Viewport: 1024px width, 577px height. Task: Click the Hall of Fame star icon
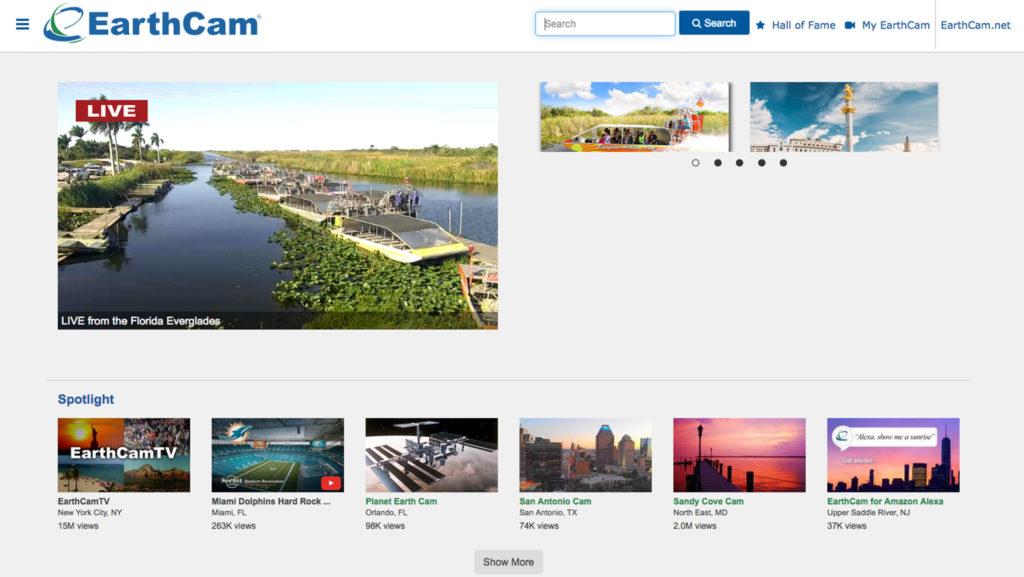point(760,25)
